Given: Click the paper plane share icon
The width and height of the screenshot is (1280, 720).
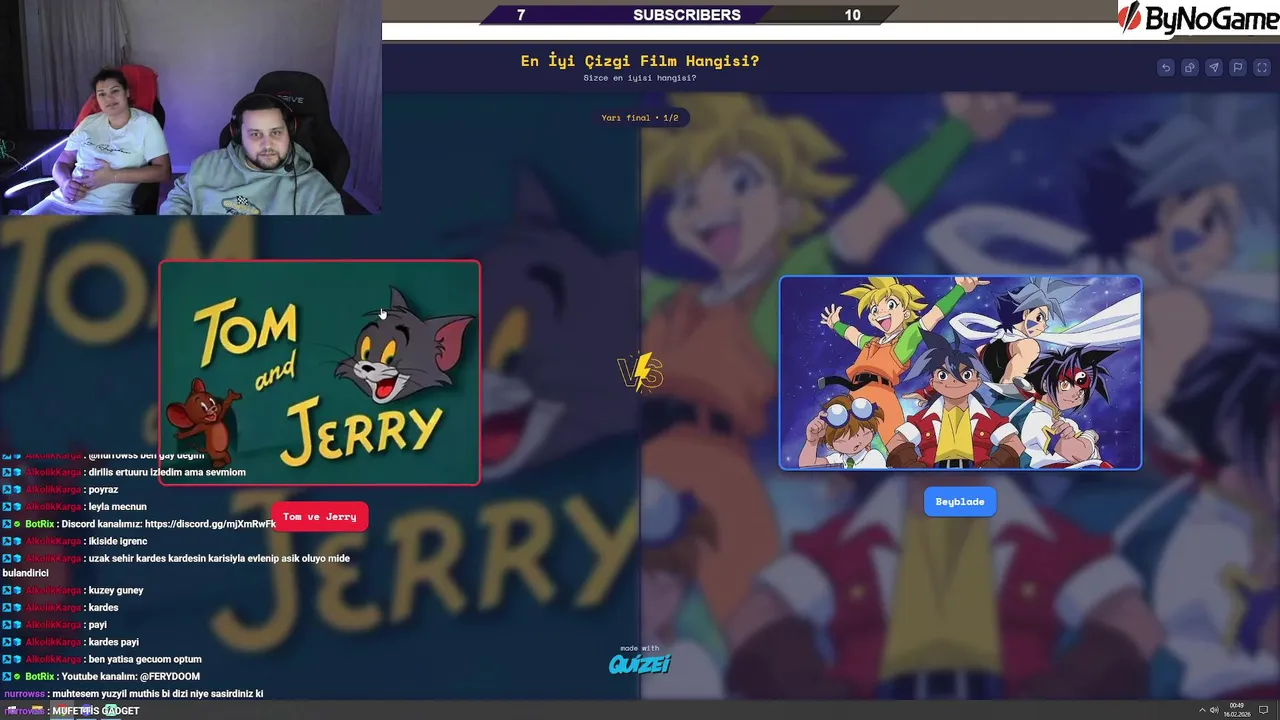Looking at the screenshot, I should [1214, 68].
